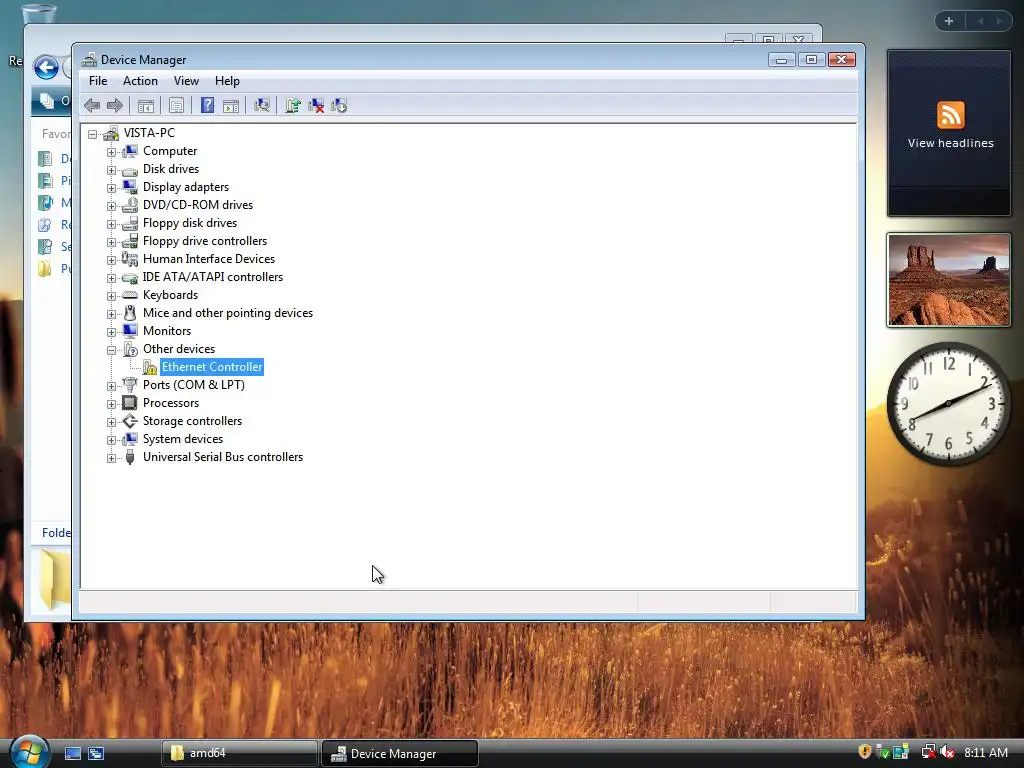Click Show Desktop quick launch icon
Viewport: 1024px width, 768px height.
click(73, 753)
